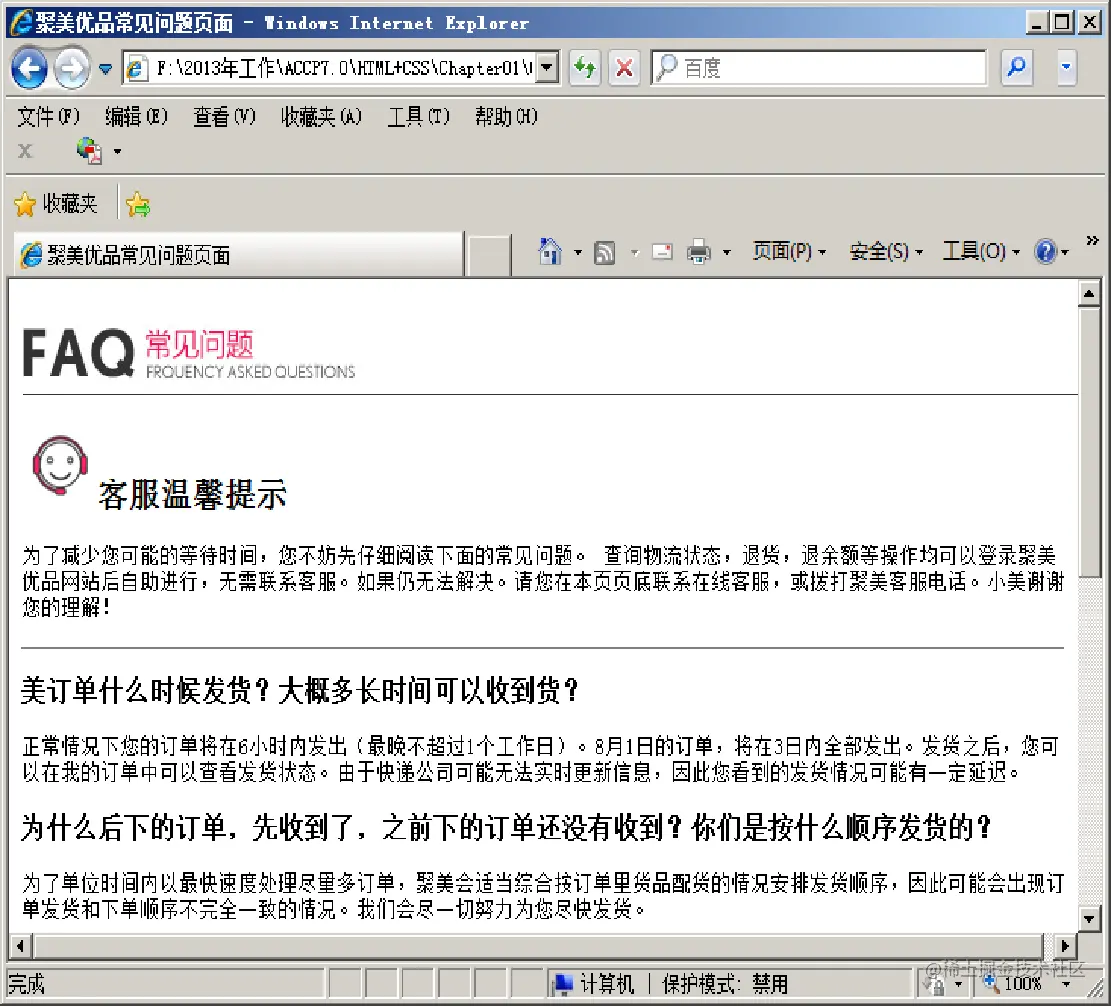Go back with the Back arrow button
This screenshot has width=1112, height=1006.
tap(29, 68)
